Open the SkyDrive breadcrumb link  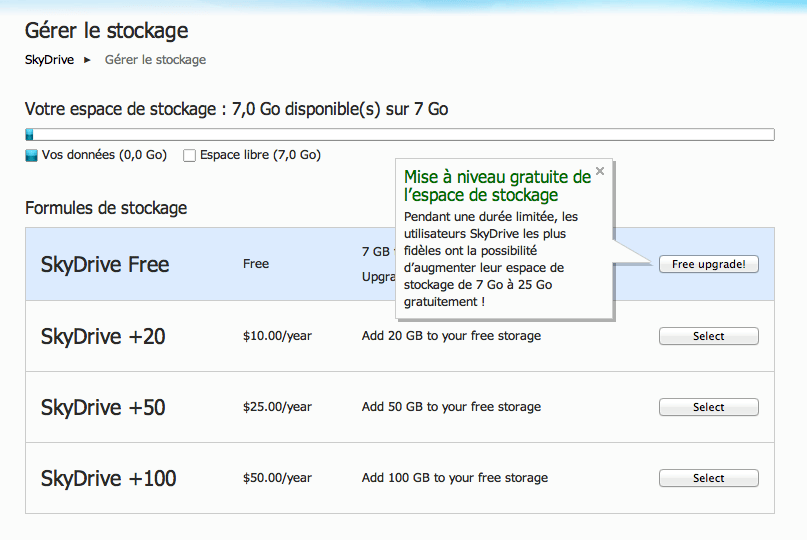pyautogui.click(x=49, y=60)
